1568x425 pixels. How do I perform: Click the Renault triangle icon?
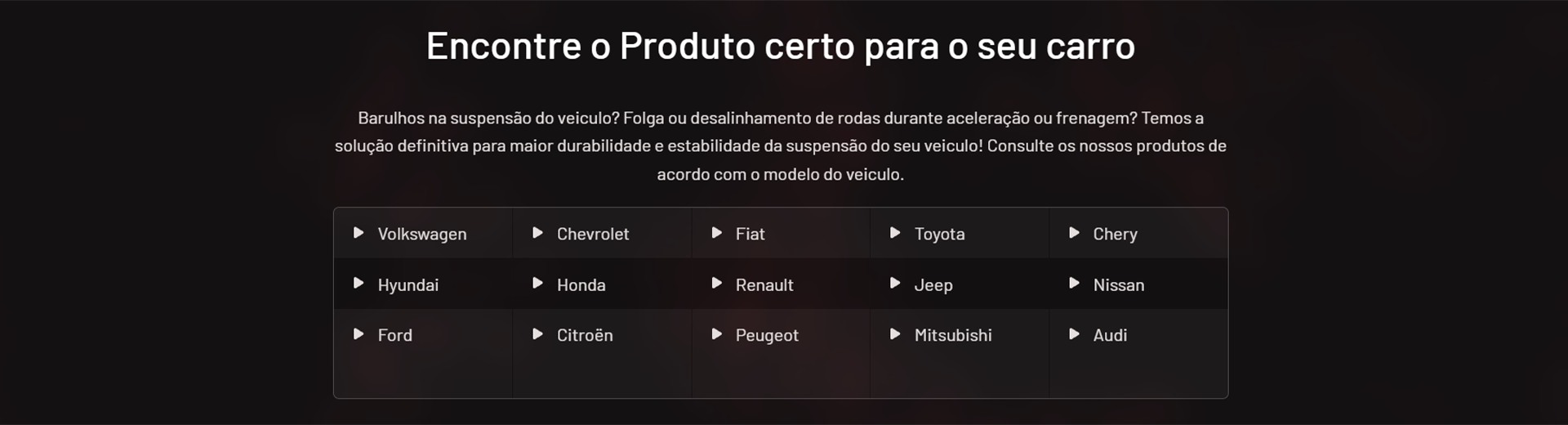(x=716, y=284)
